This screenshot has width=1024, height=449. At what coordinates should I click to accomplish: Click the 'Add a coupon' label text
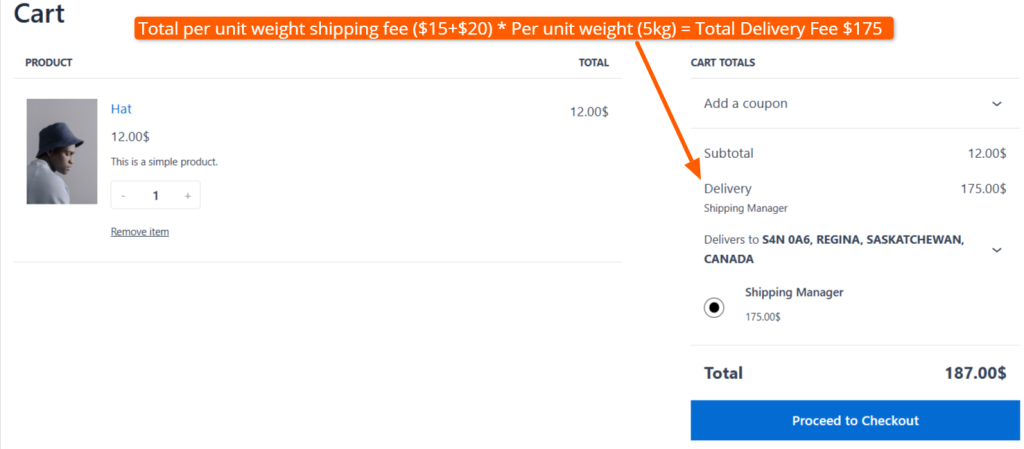pyautogui.click(x=745, y=103)
